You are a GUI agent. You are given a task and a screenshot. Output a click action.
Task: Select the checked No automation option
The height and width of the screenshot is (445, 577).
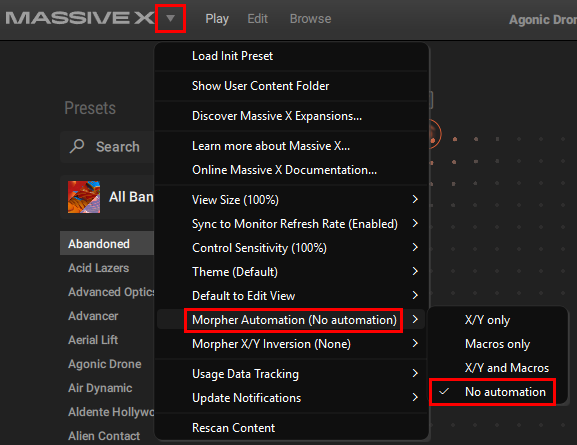pyautogui.click(x=497, y=392)
